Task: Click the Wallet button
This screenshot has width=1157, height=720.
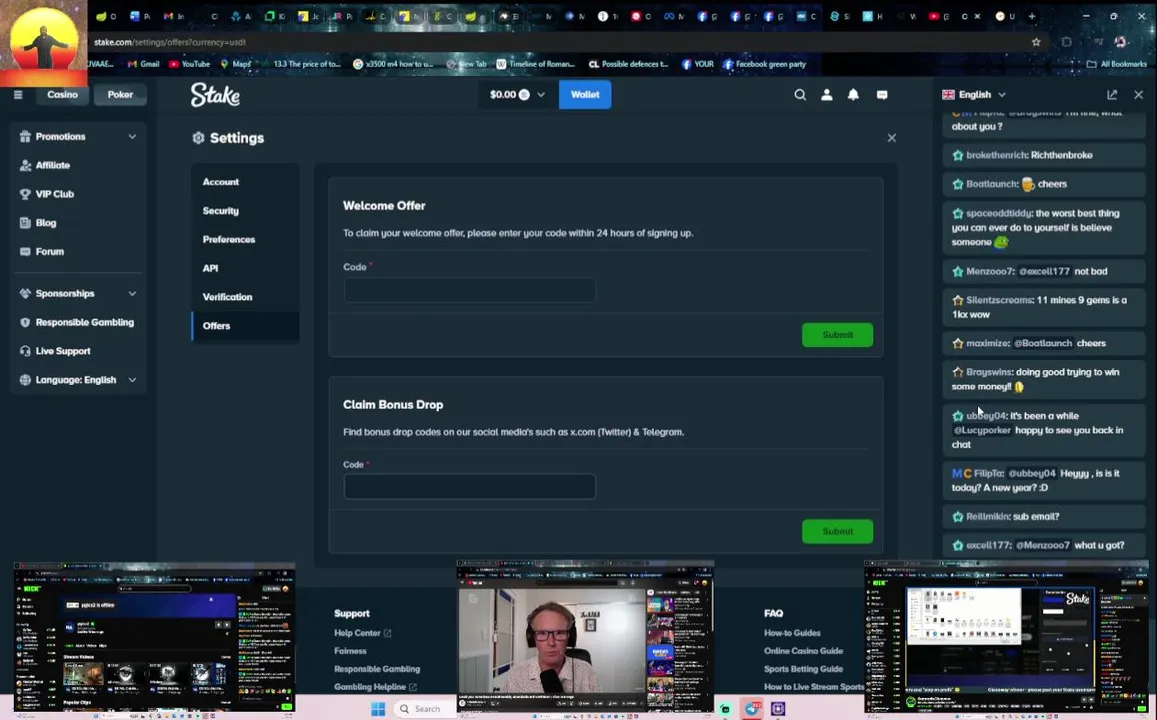Action: [x=584, y=94]
